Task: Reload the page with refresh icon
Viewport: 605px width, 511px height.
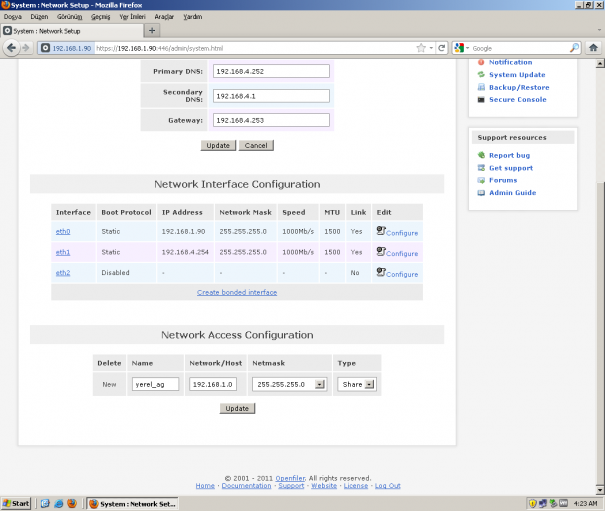Action: [x=442, y=48]
